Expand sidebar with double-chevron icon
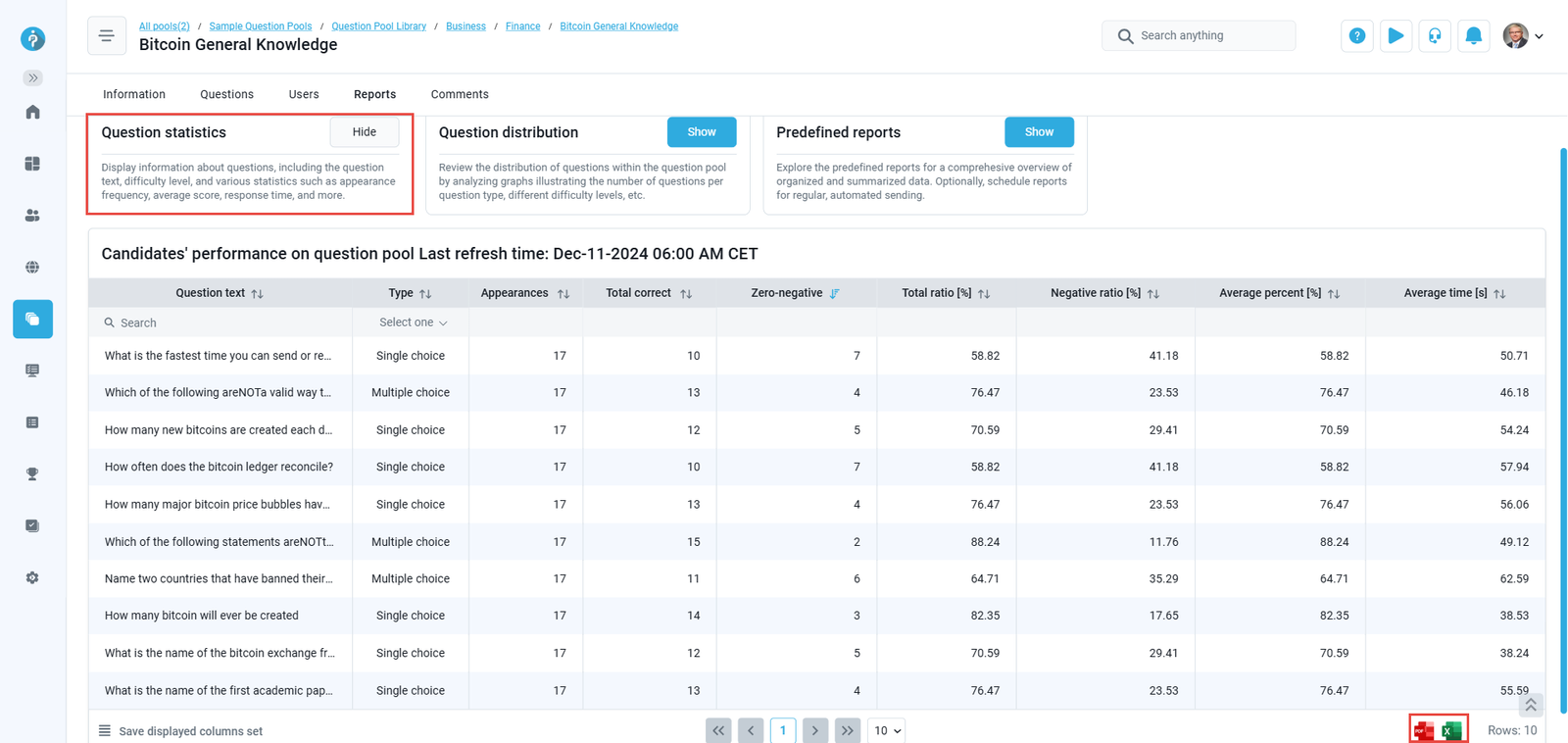Image resolution: width=1568 pixels, height=743 pixels. tap(32, 77)
